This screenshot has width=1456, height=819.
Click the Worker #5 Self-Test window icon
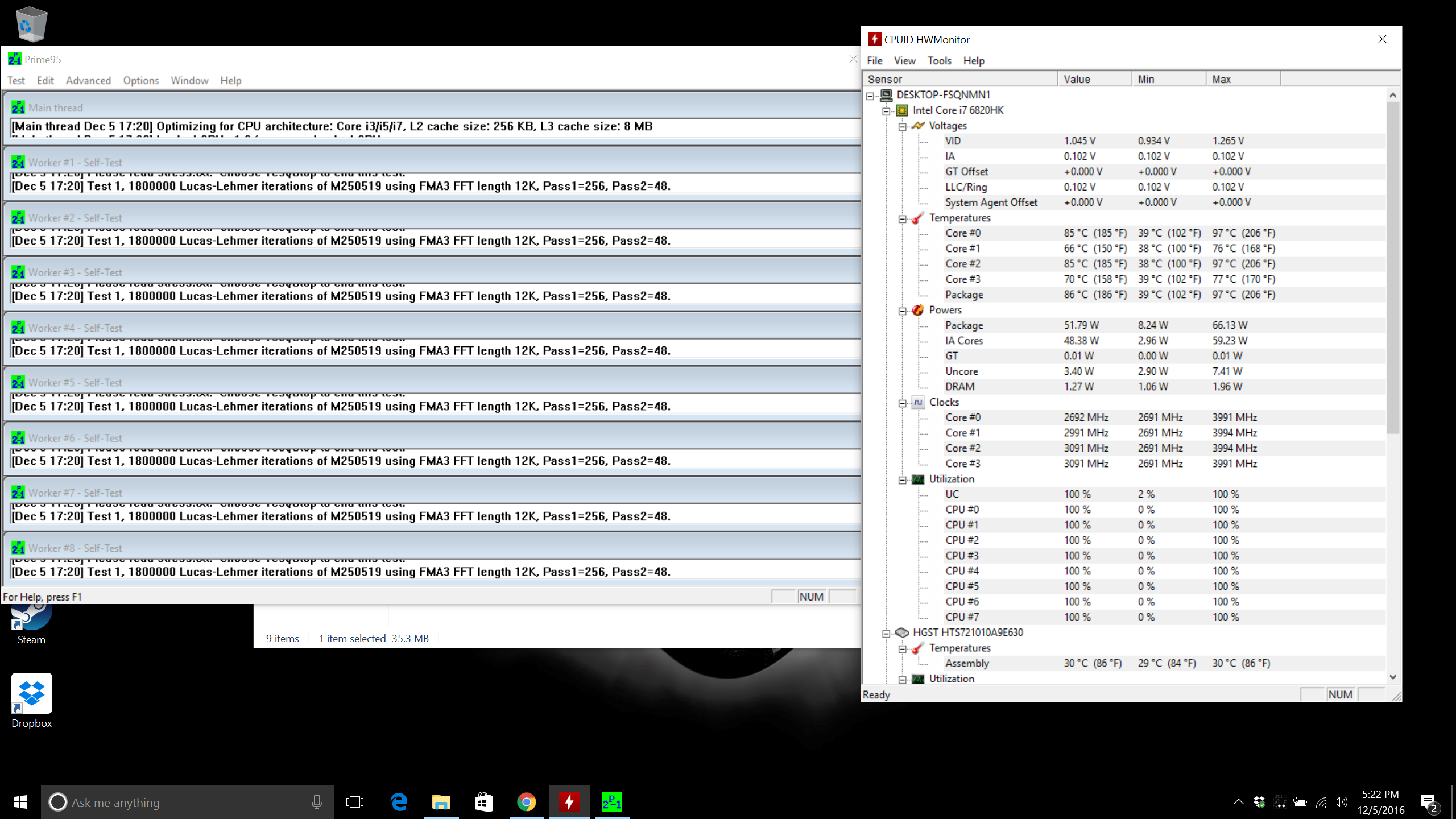tap(18, 383)
